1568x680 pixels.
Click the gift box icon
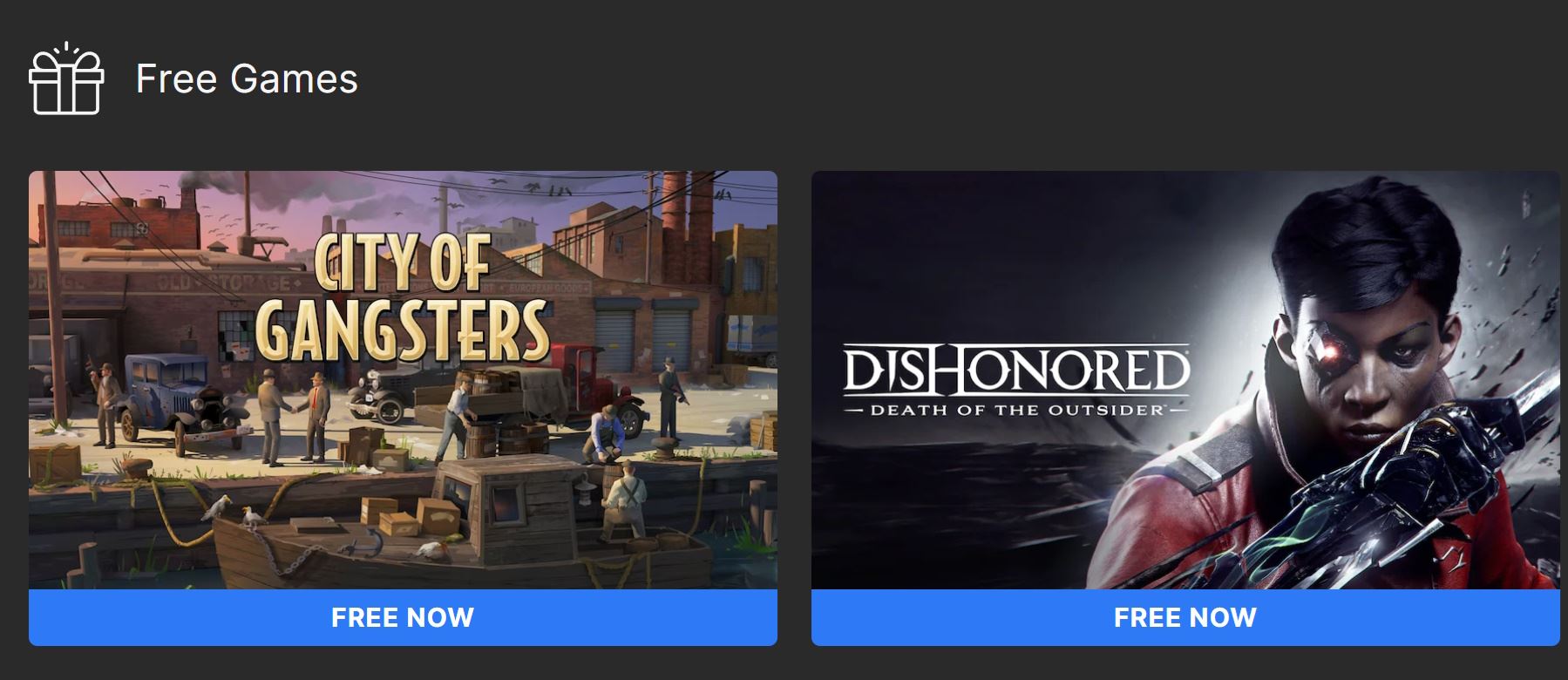66,78
